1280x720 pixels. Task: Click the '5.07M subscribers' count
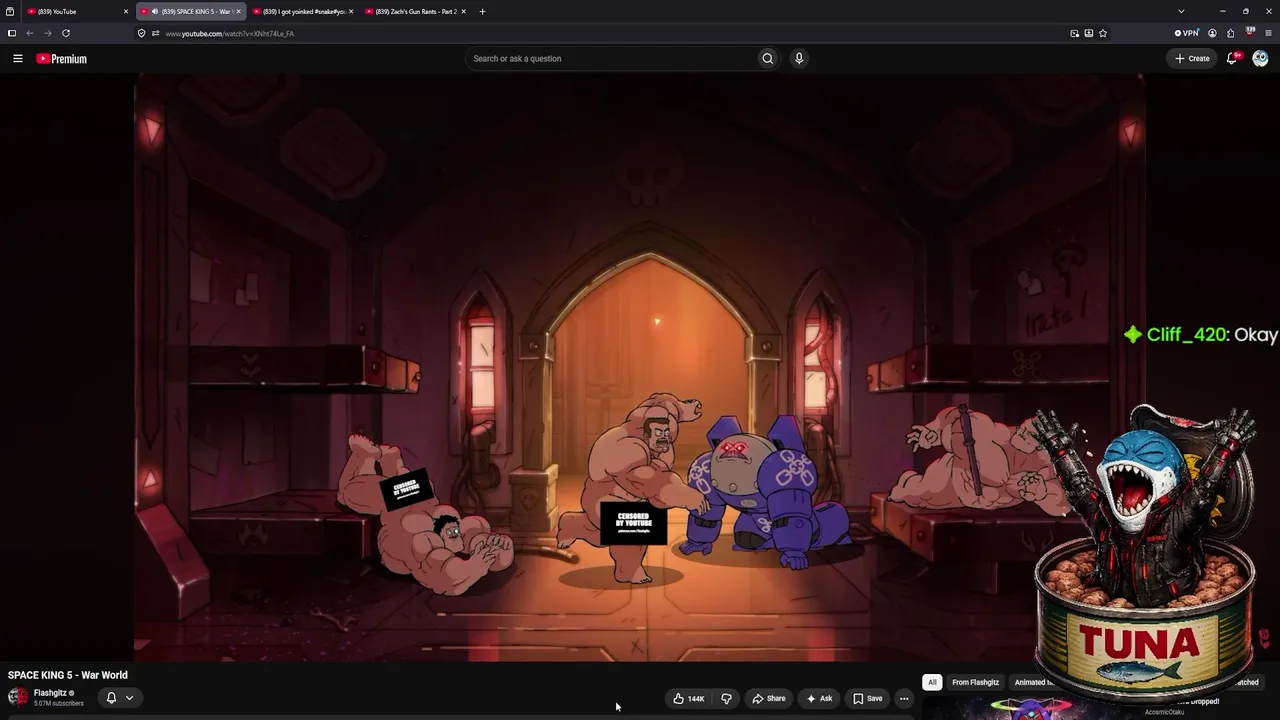tap(59, 704)
